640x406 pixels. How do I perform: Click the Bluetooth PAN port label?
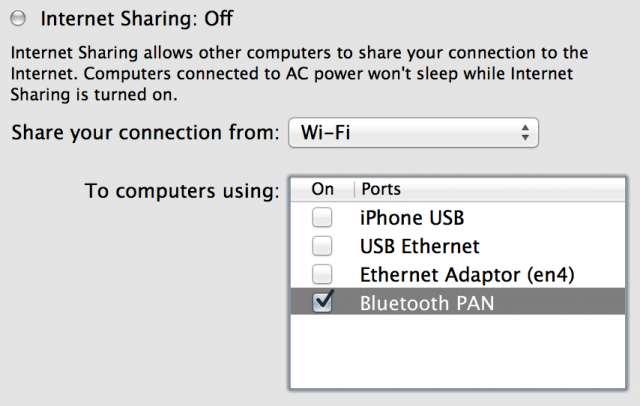click(x=426, y=303)
